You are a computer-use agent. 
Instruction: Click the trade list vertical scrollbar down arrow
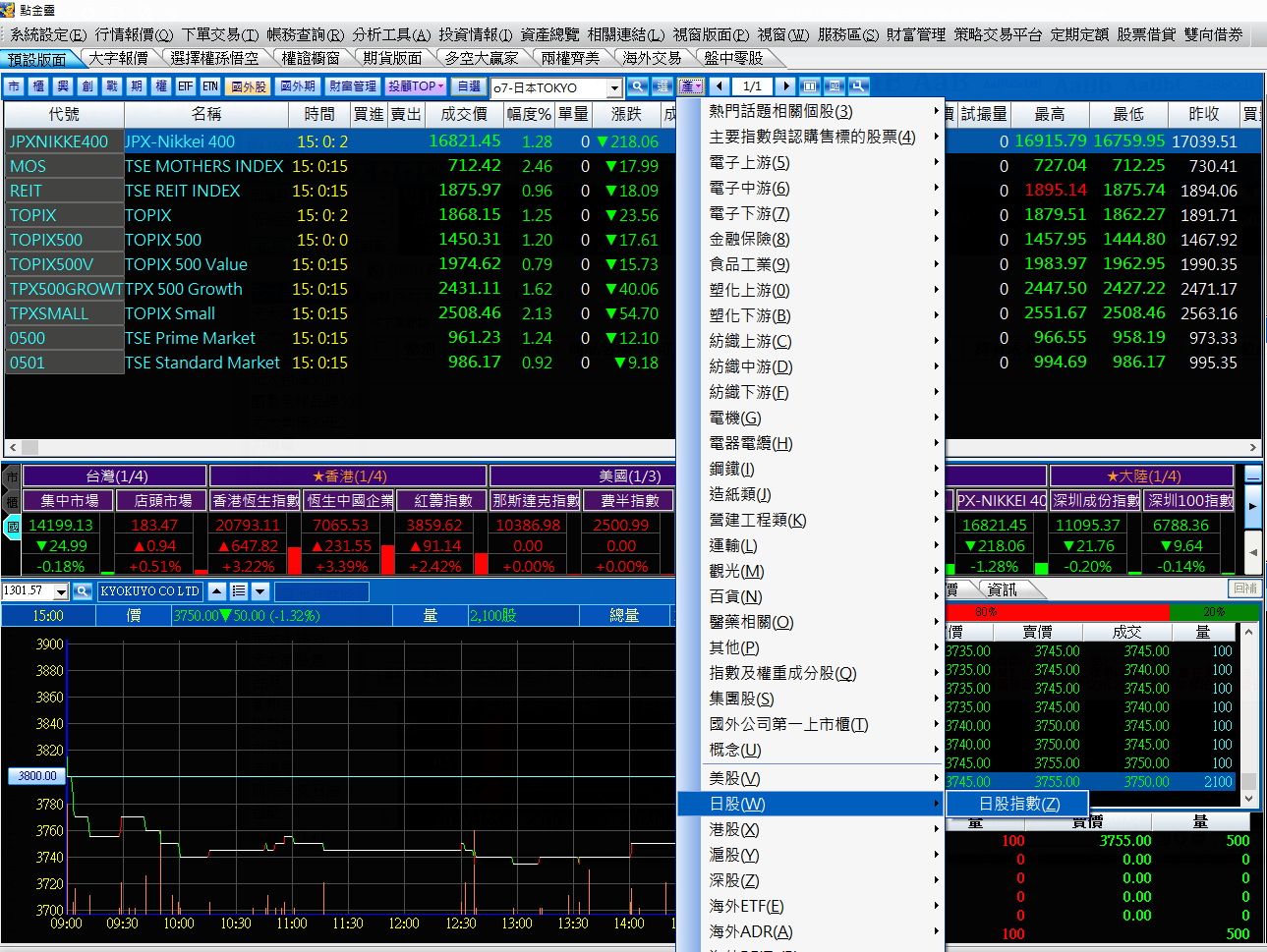point(1250,799)
